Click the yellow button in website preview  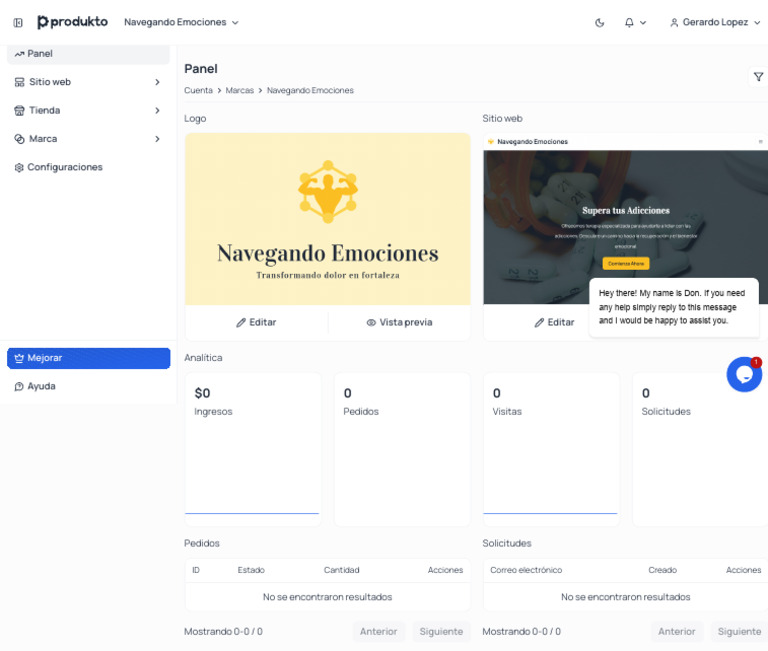[626, 264]
